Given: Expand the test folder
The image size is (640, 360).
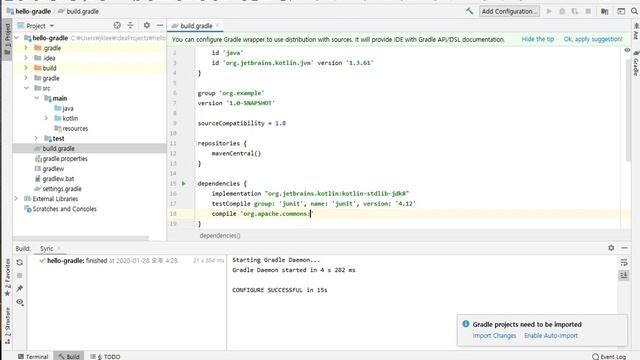Looking at the screenshot, I should pos(36,138).
